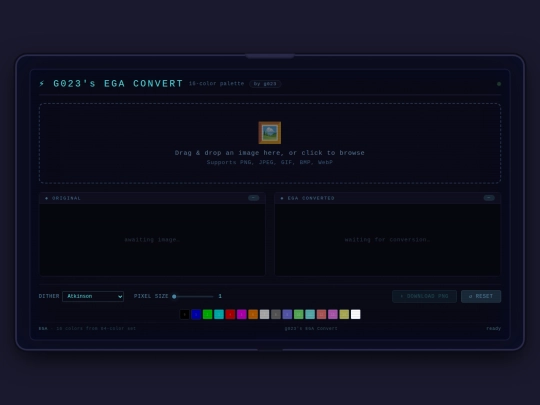
Task: Select the light green palette swatch
Action: [x=299, y=314]
